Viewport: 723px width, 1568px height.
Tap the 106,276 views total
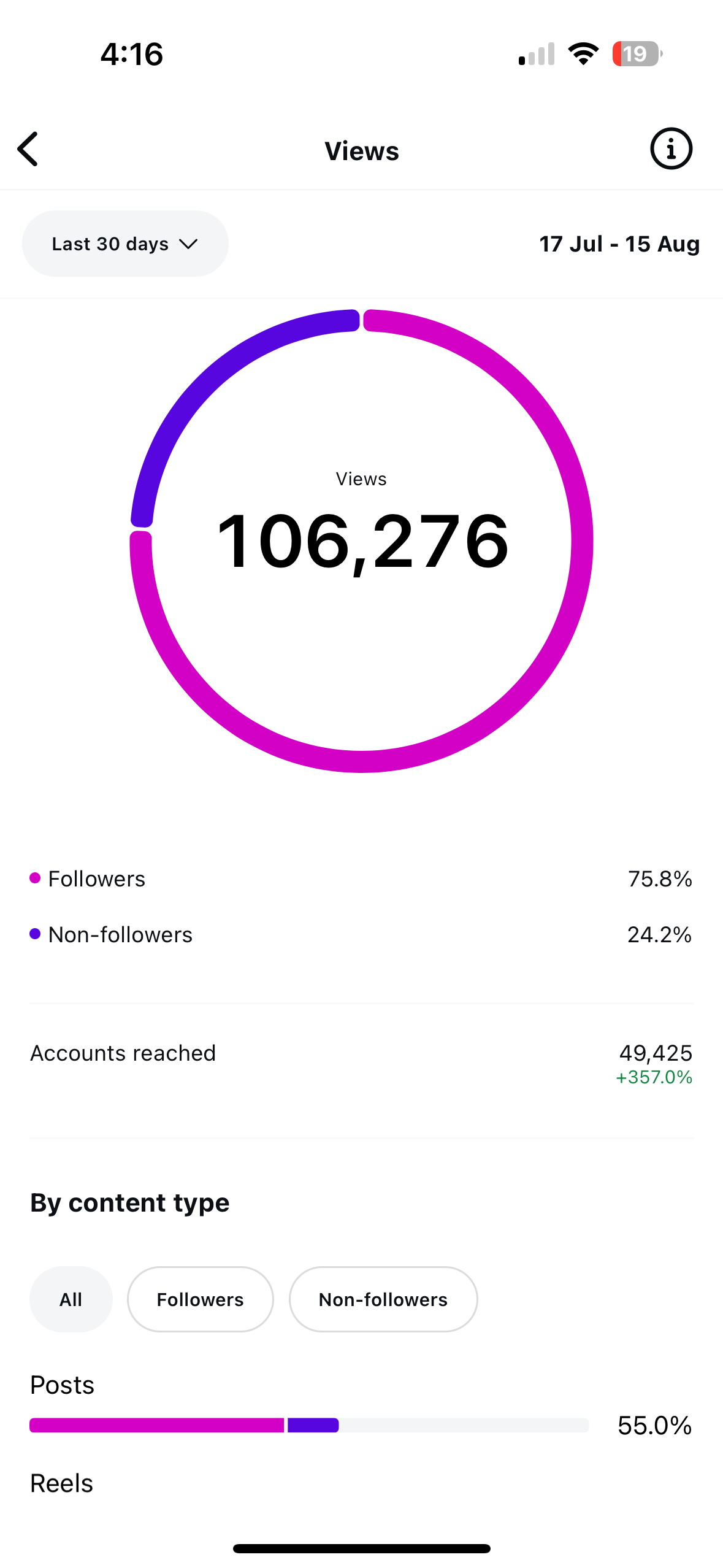[362, 542]
